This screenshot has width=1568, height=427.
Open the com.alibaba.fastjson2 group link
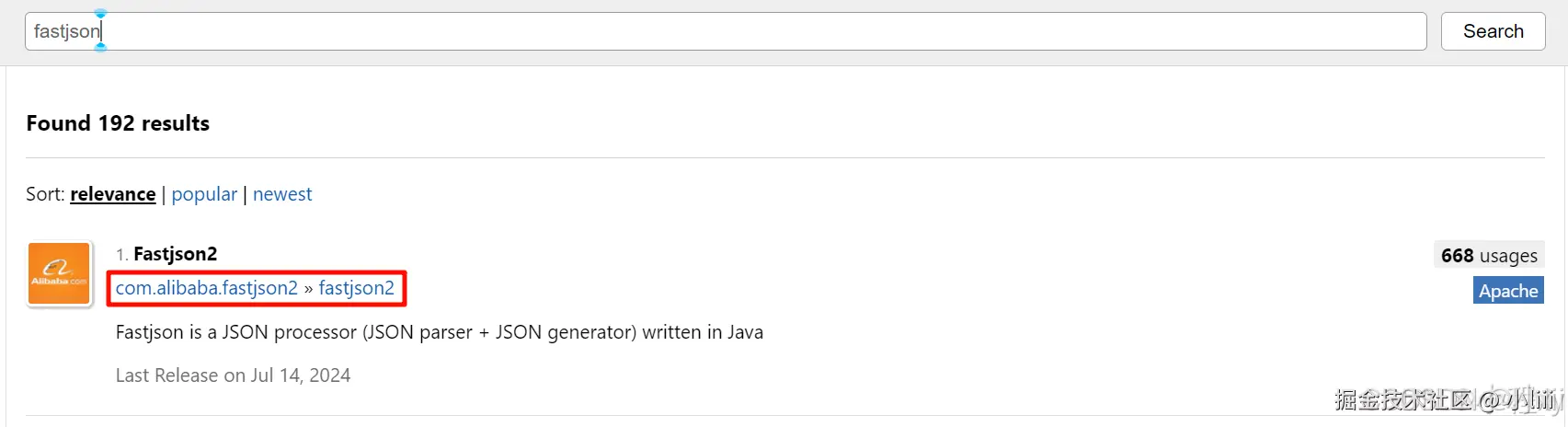coord(206,288)
